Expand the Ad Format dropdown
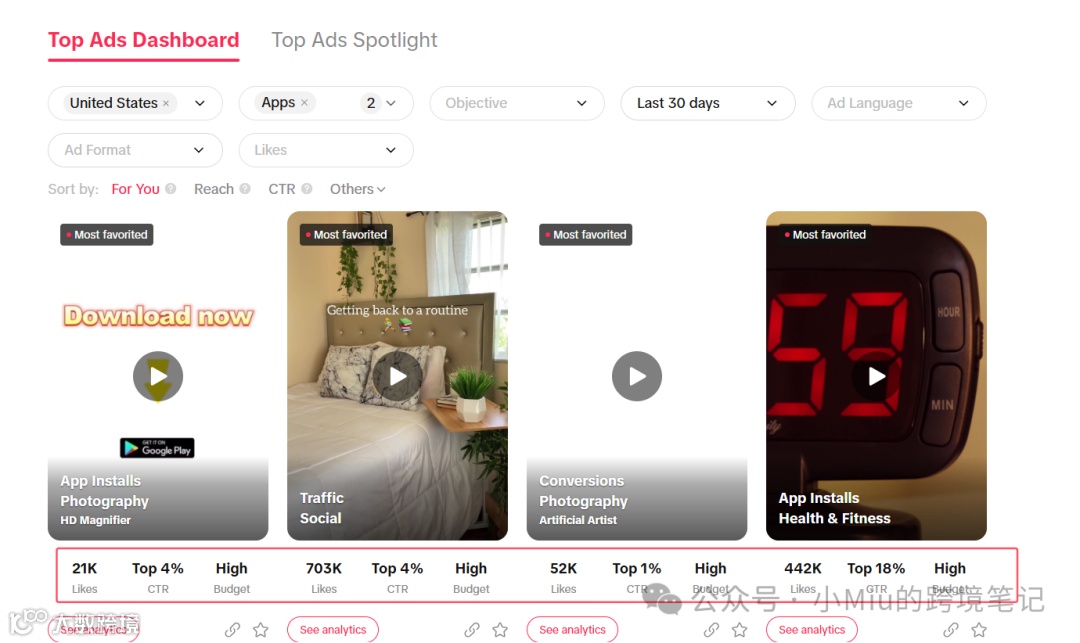Image resolution: width=1080 pixels, height=643 pixels. click(135, 150)
